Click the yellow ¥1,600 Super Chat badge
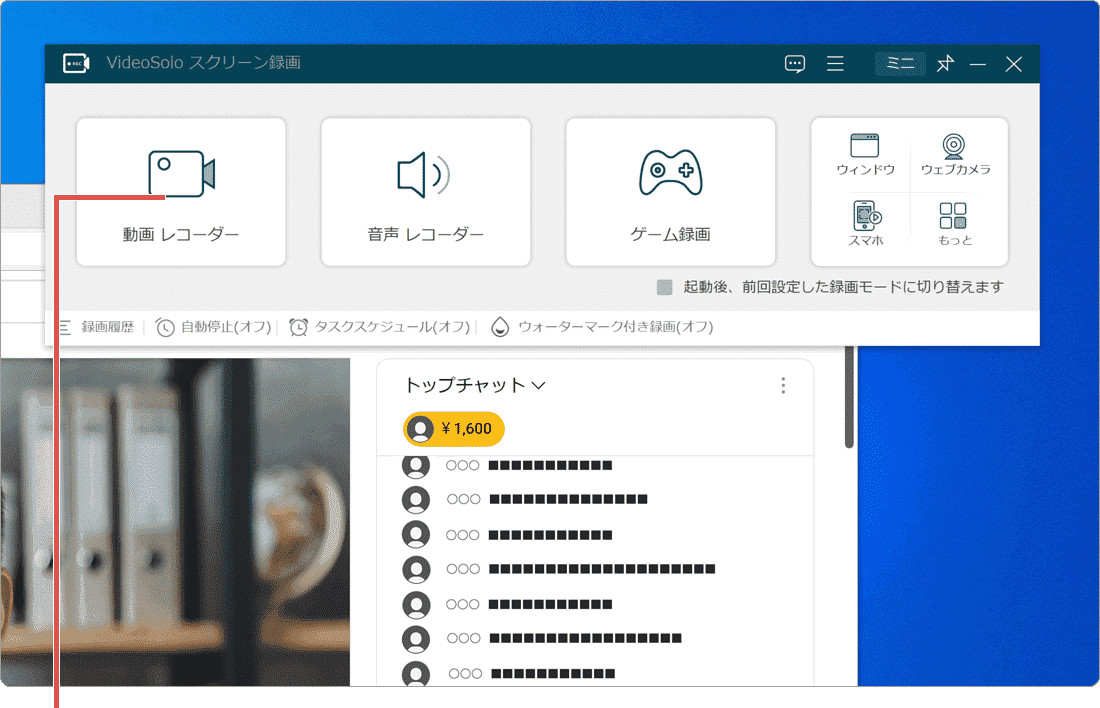Image resolution: width=1100 pixels, height=708 pixels. pyautogui.click(x=452, y=429)
